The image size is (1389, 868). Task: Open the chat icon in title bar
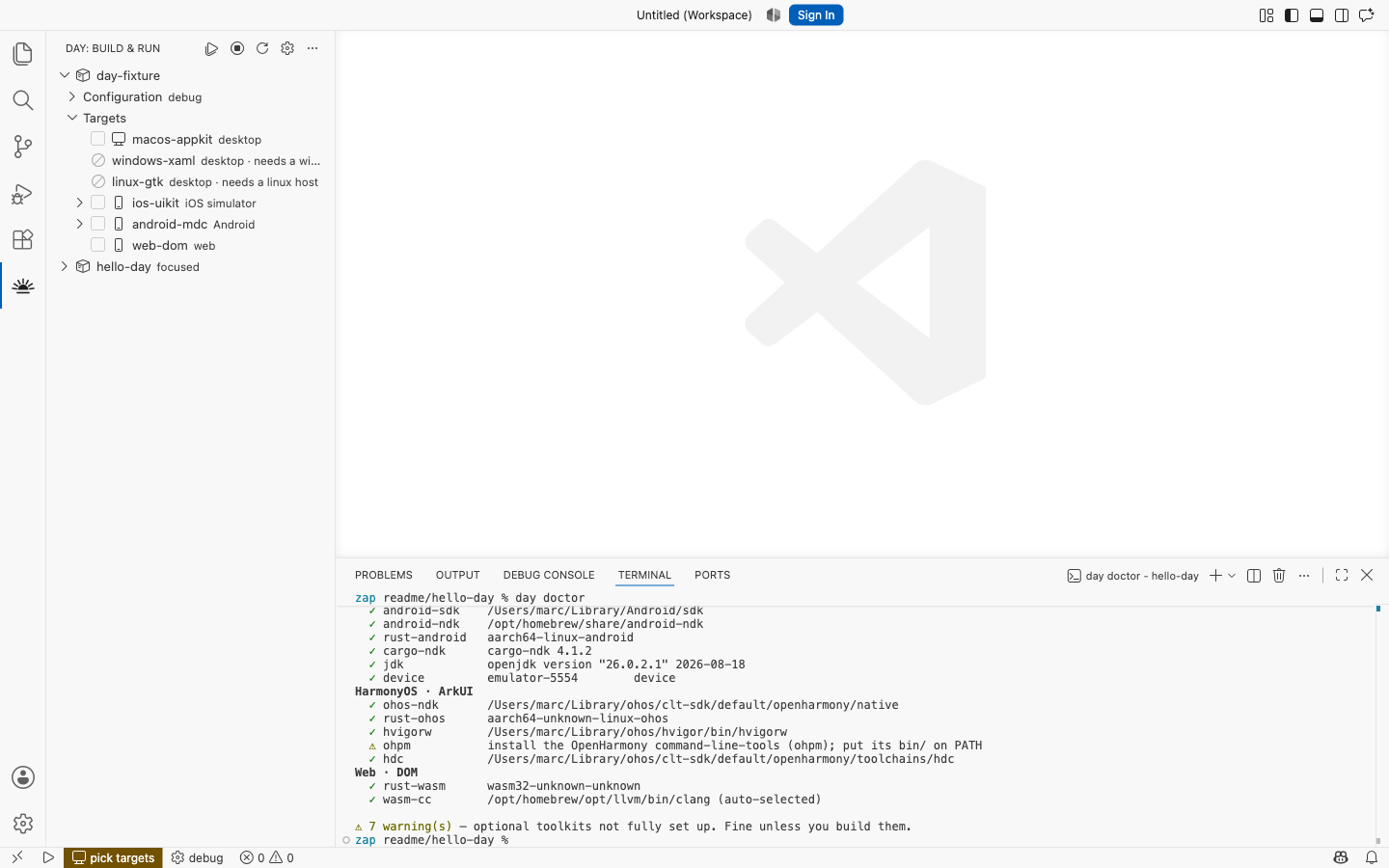pyautogui.click(x=1367, y=15)
